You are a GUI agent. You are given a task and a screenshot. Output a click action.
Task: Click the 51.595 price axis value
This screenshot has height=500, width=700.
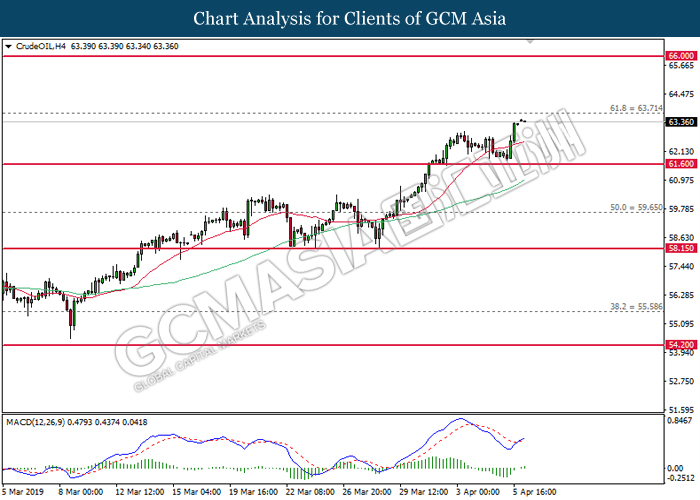point(681,409)
